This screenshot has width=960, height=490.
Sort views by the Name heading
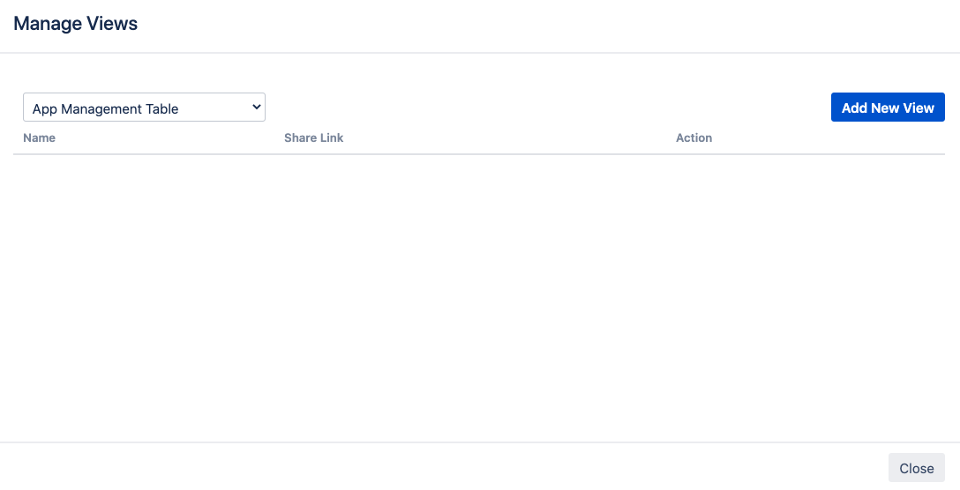(x=39, y=138)
